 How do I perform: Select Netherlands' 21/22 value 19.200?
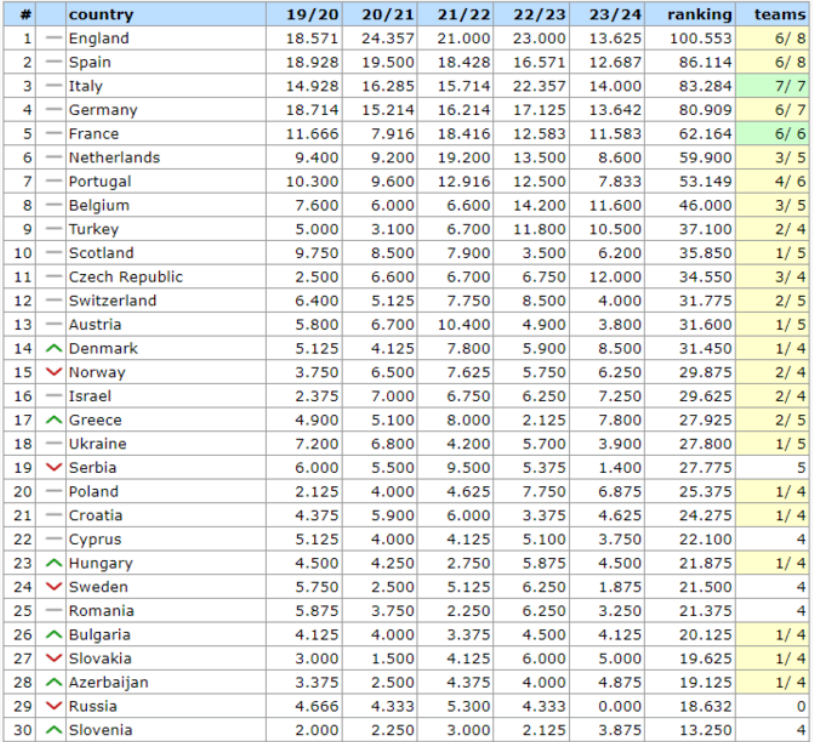(464, 158)
